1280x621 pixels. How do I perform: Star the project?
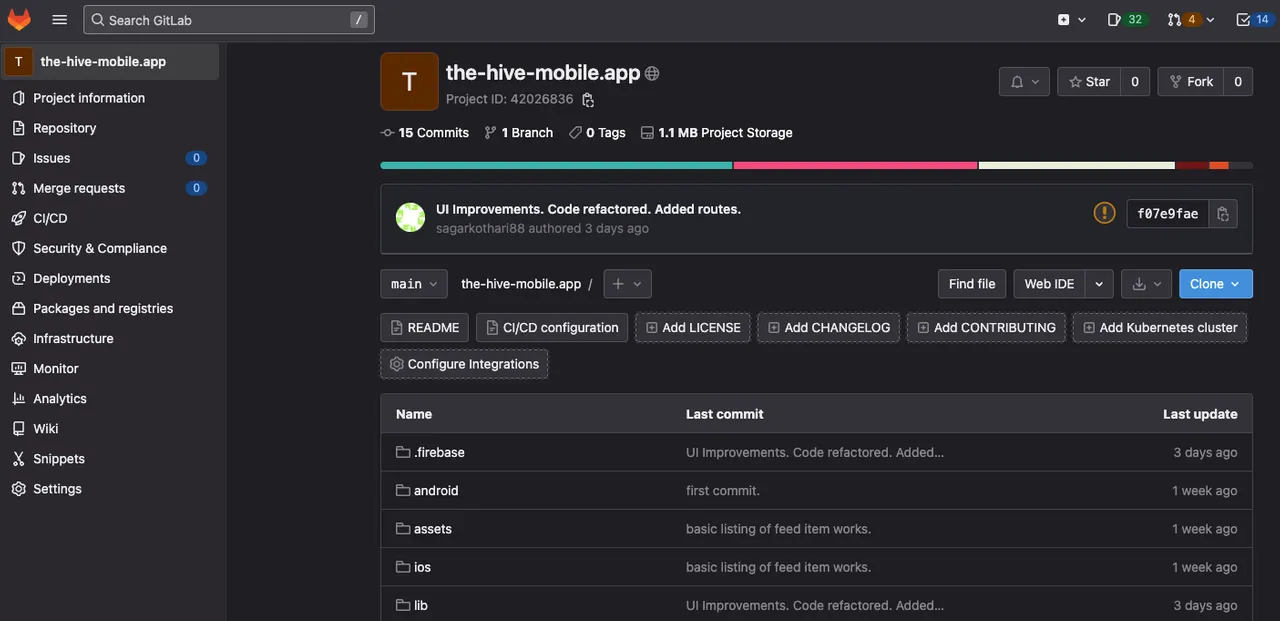click(x=1089, y=82)
